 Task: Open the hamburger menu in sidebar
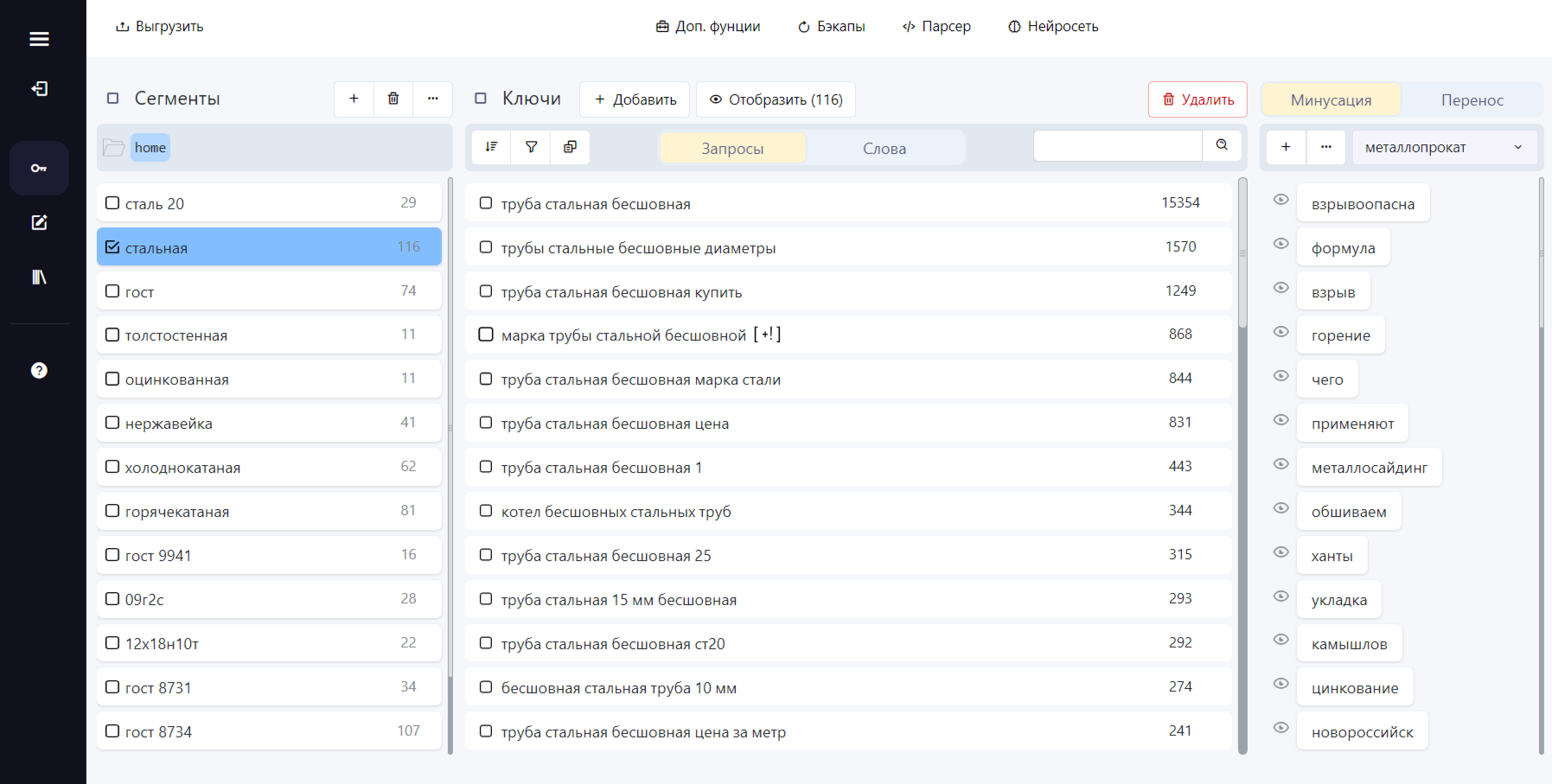point(39,39)
